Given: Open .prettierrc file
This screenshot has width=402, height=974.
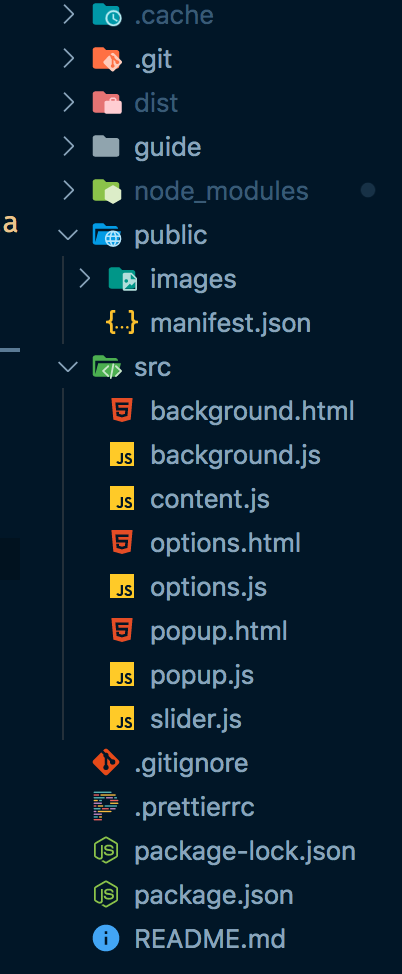Looking at the screenshot, I should (x=194, y=808).
